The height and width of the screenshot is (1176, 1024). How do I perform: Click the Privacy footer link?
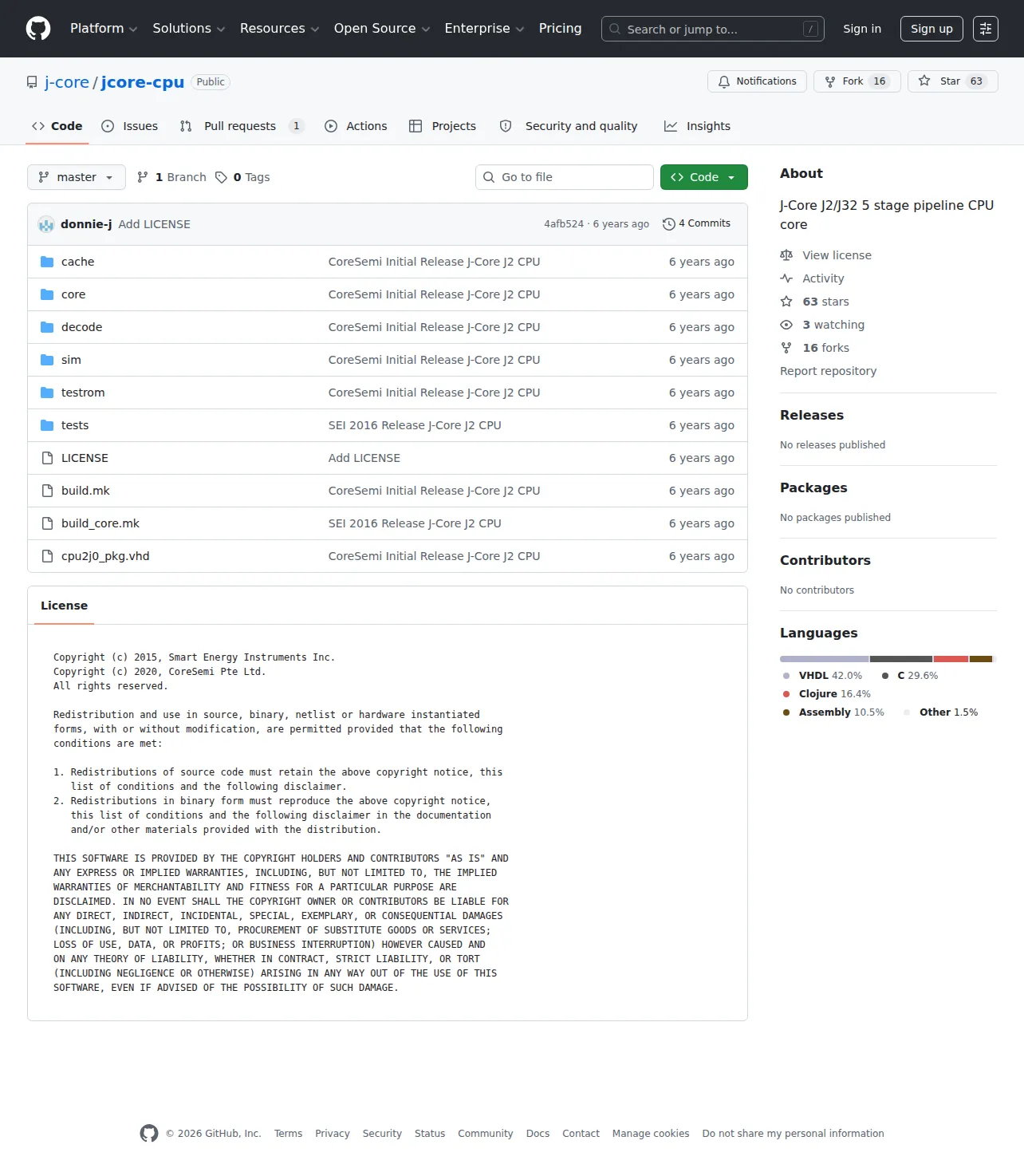coord(333,1134)
